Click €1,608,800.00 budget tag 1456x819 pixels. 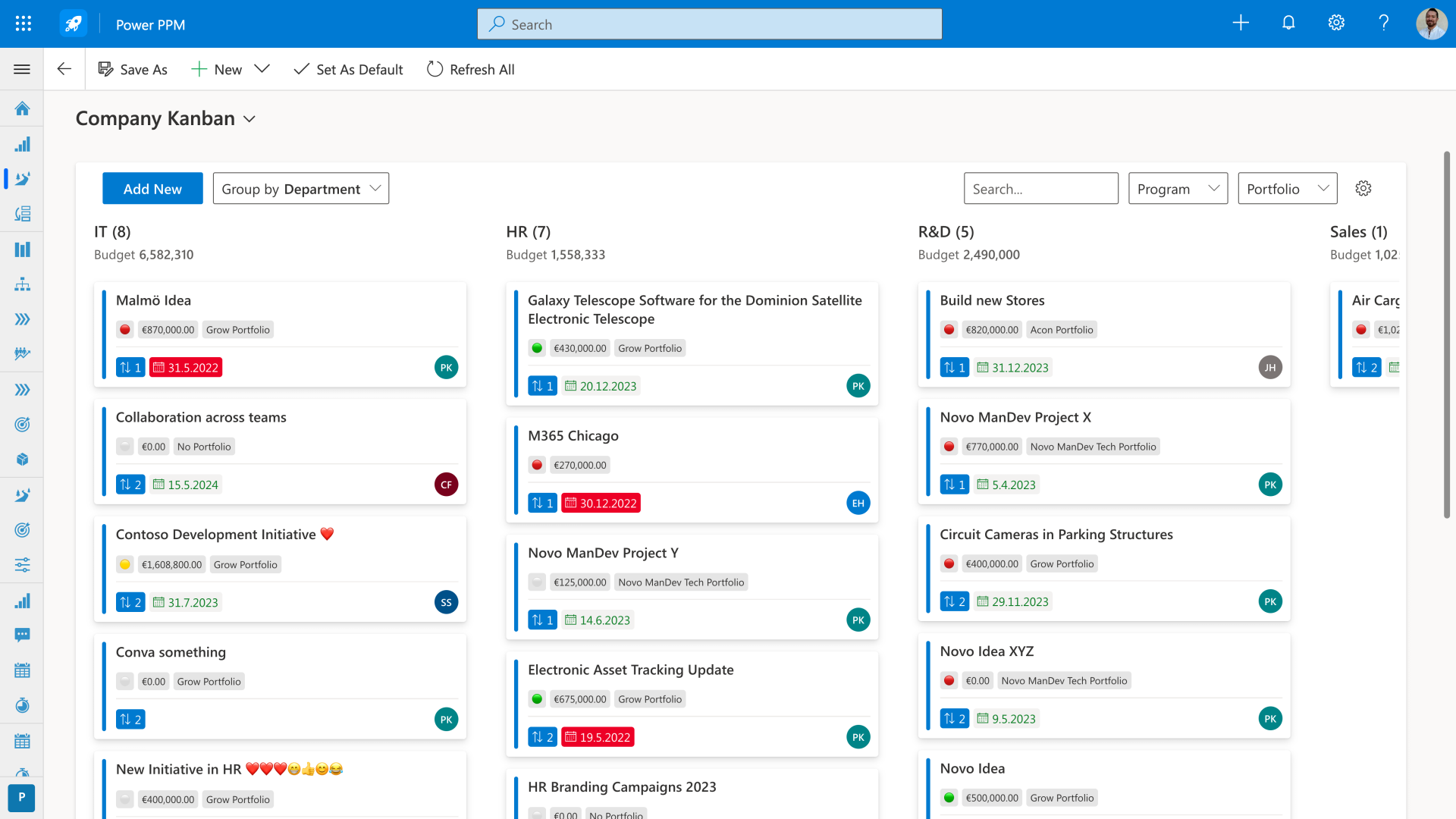[171, 565]
